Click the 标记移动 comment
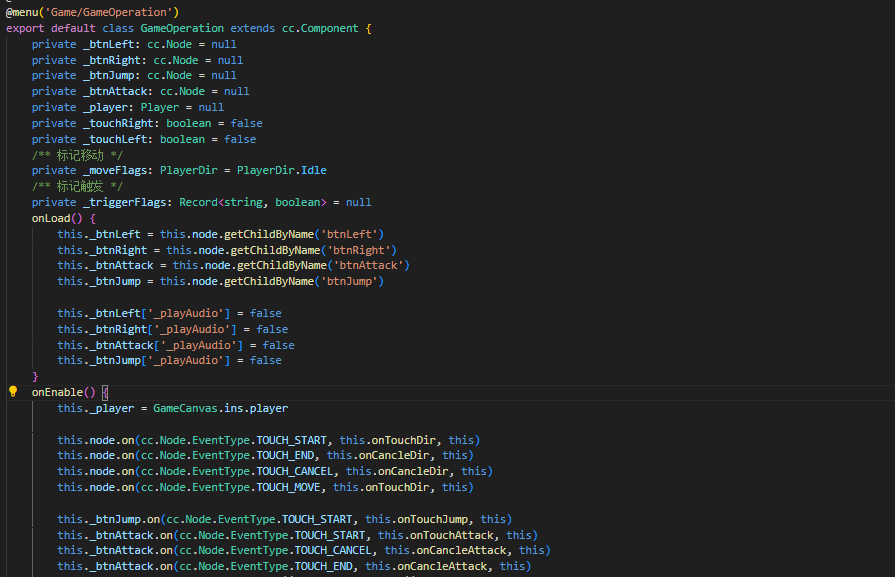 (77, 155)
